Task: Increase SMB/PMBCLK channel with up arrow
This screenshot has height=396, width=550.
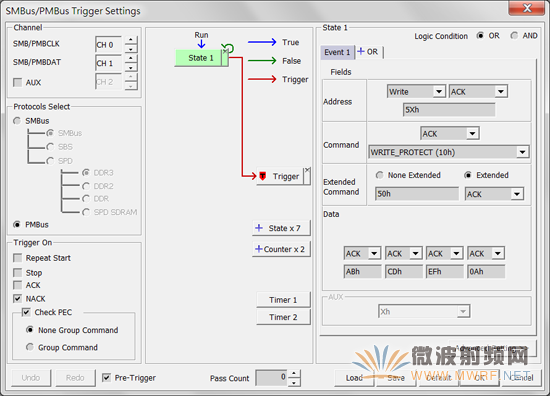Action: [131, 40]
